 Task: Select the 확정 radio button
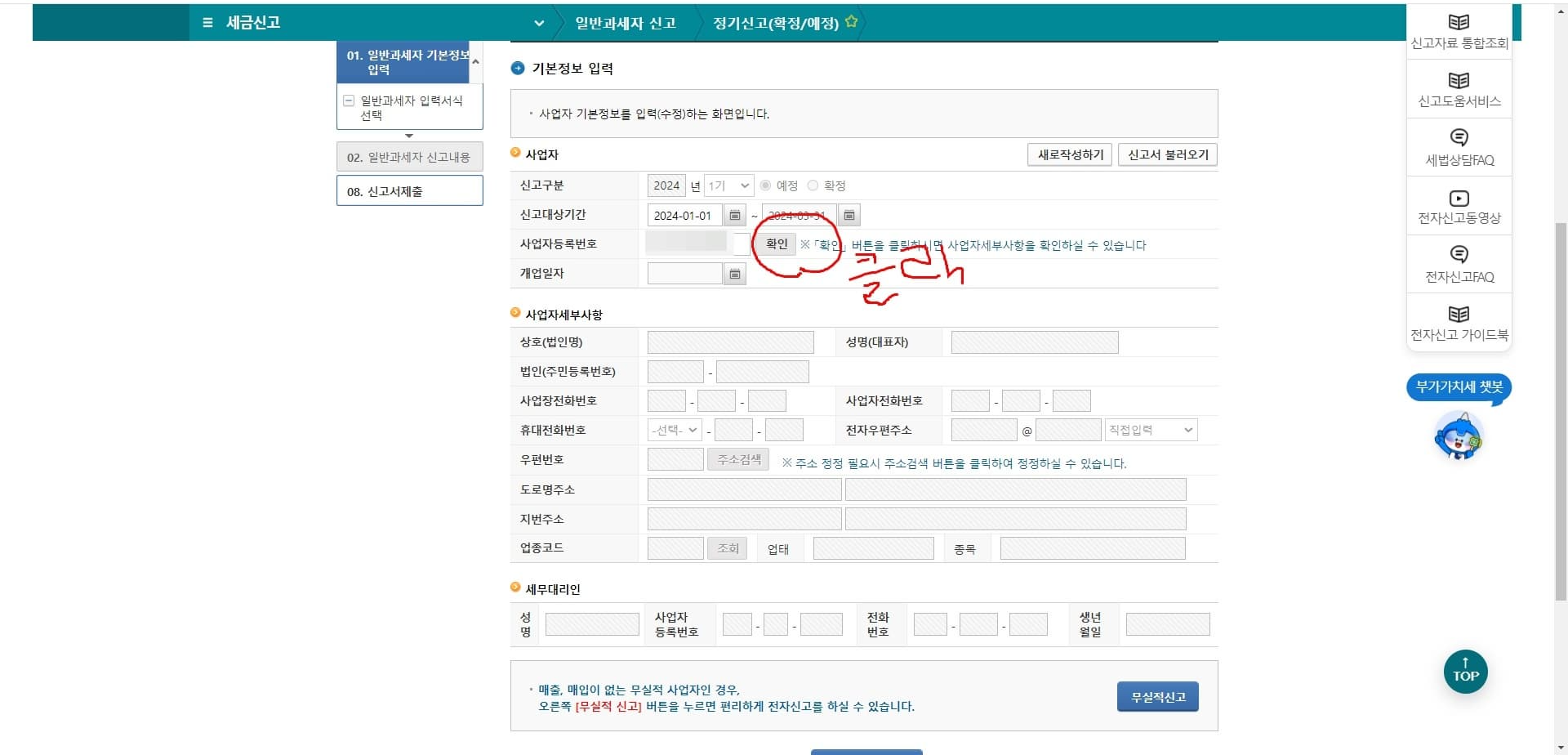pyautogui.click(x=813, y=185)
